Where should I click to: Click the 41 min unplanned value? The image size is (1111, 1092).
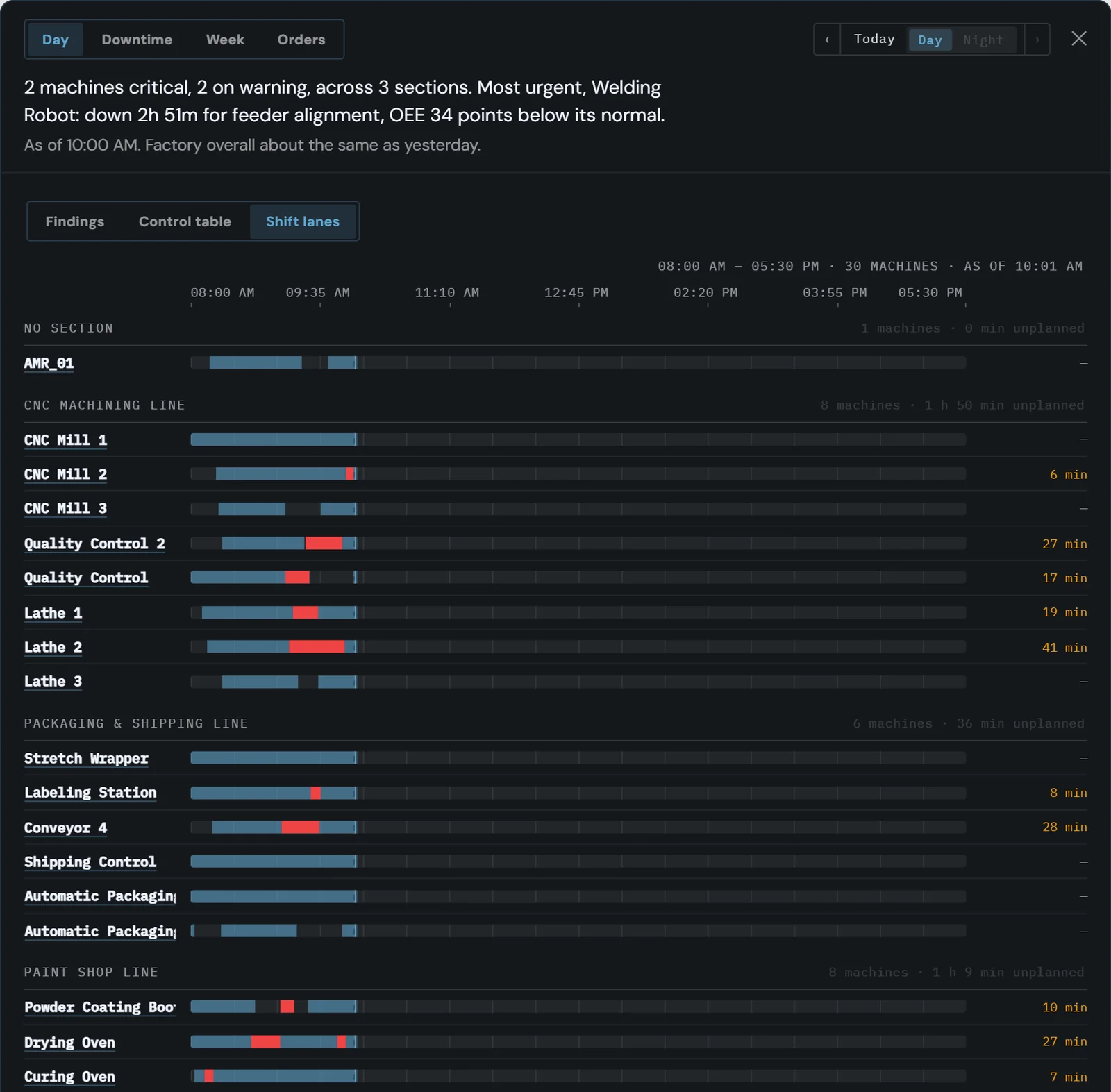click(1064, 647)
